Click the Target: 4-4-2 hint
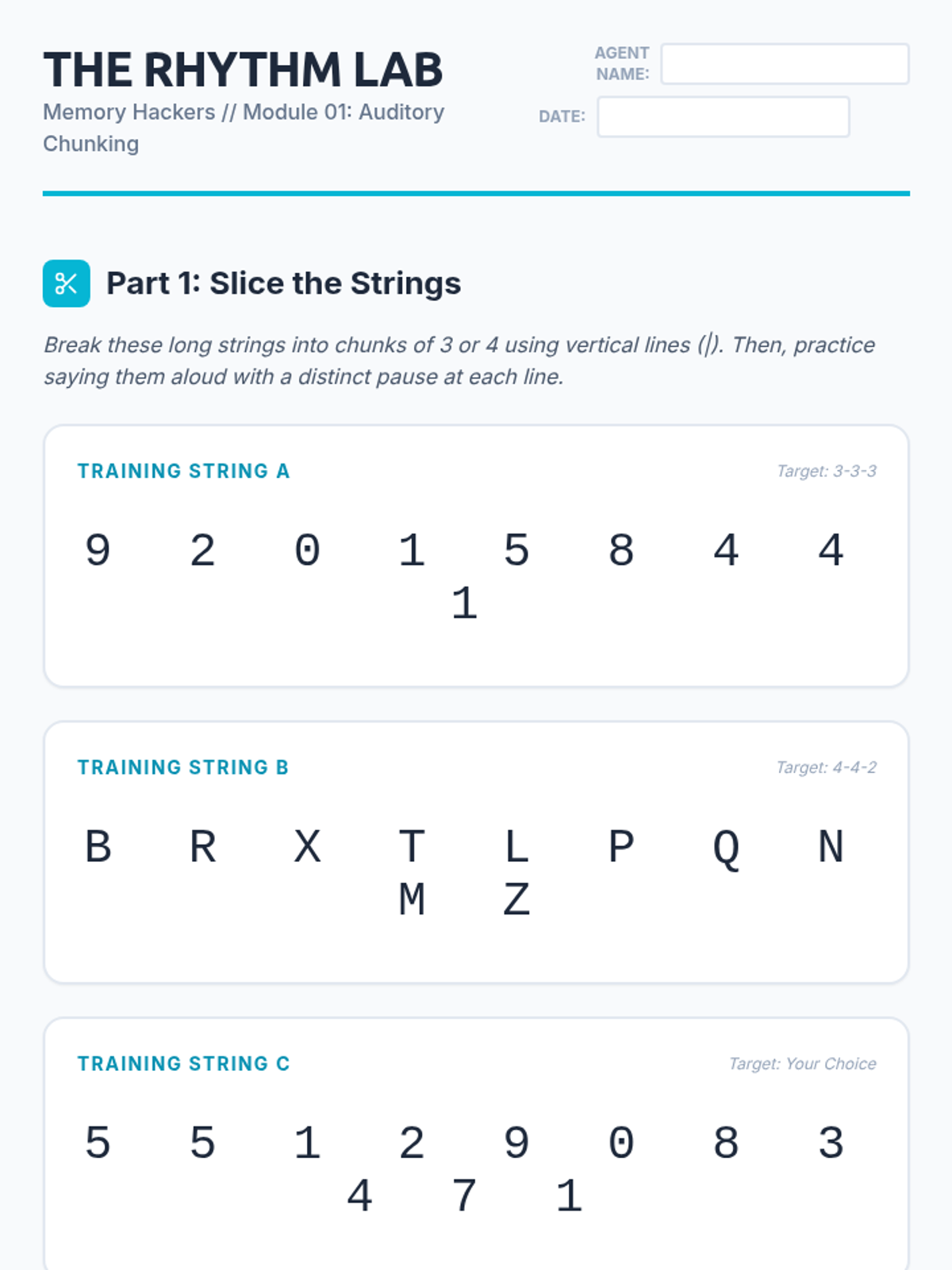952x1270 pixels. point(826,768)
